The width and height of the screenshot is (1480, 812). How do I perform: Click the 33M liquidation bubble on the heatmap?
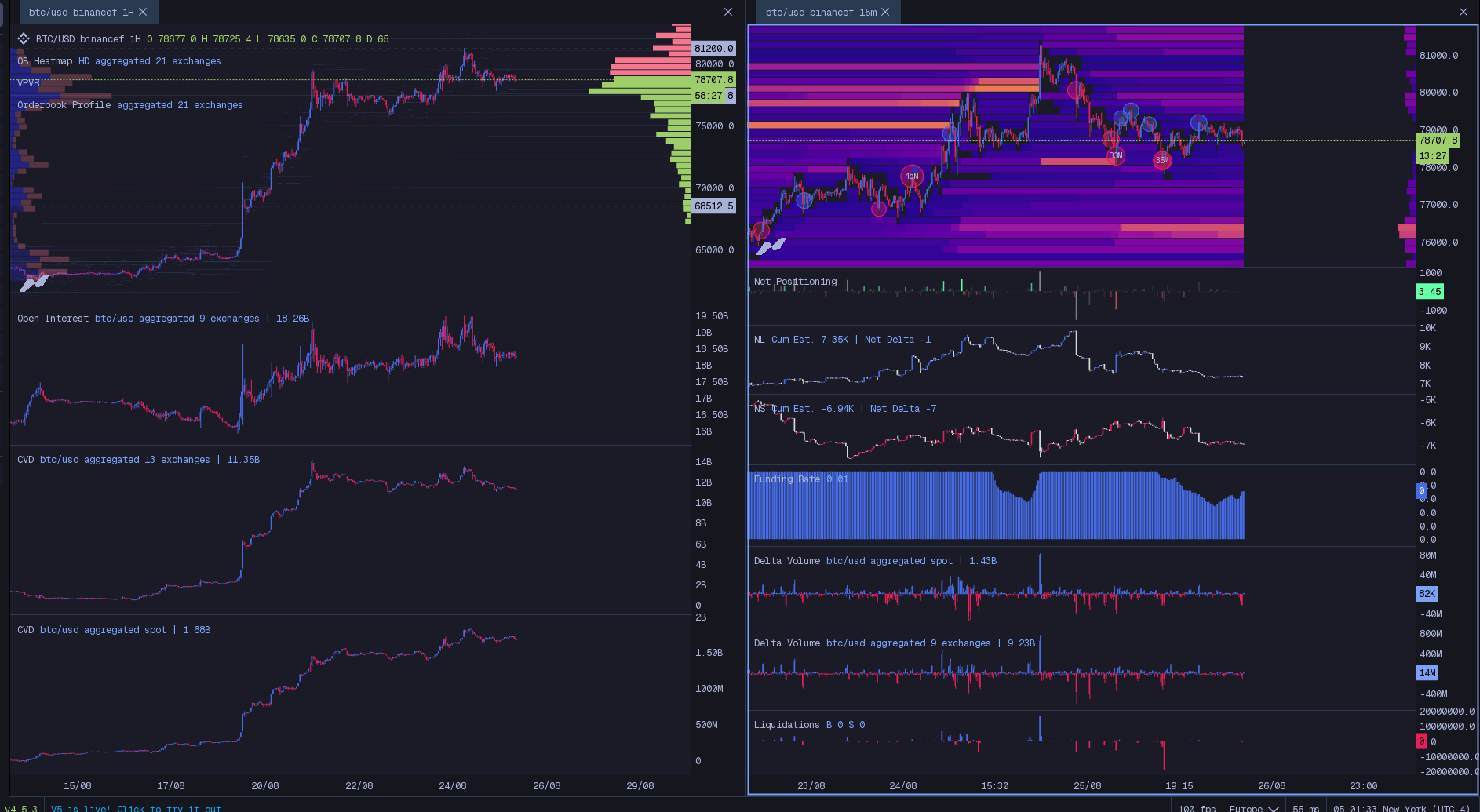1116,155
